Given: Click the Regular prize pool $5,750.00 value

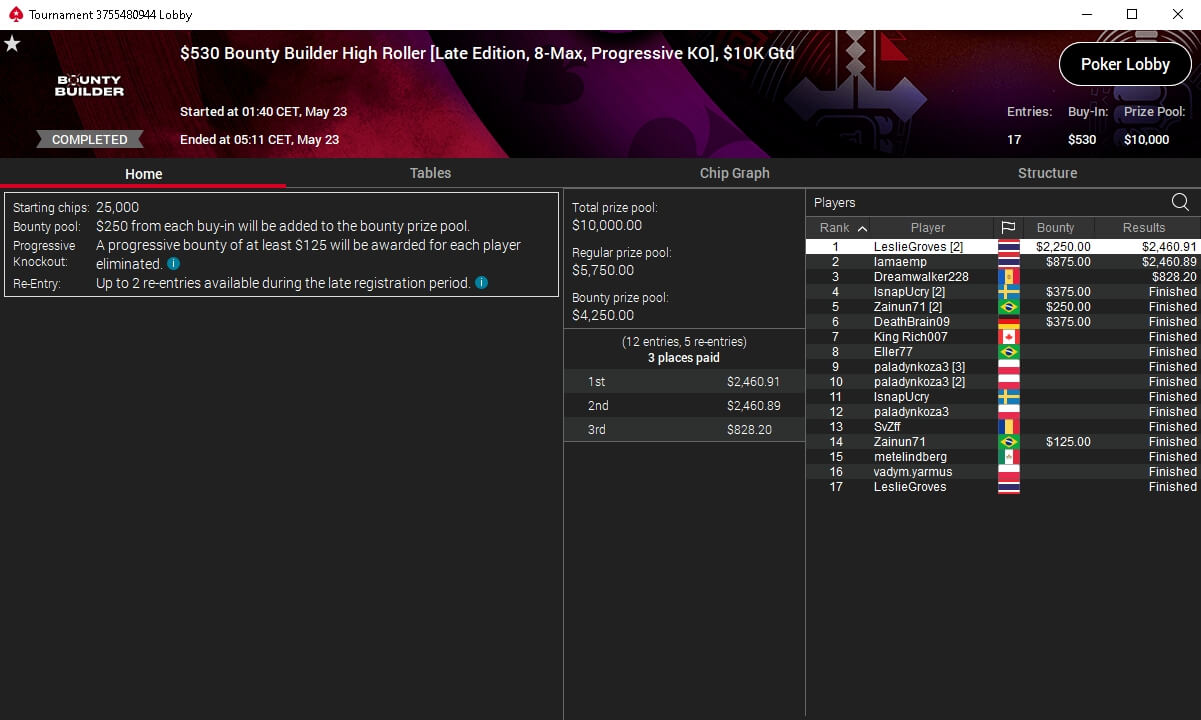Looking at the screenshot, I should click(x=603, y=270).
